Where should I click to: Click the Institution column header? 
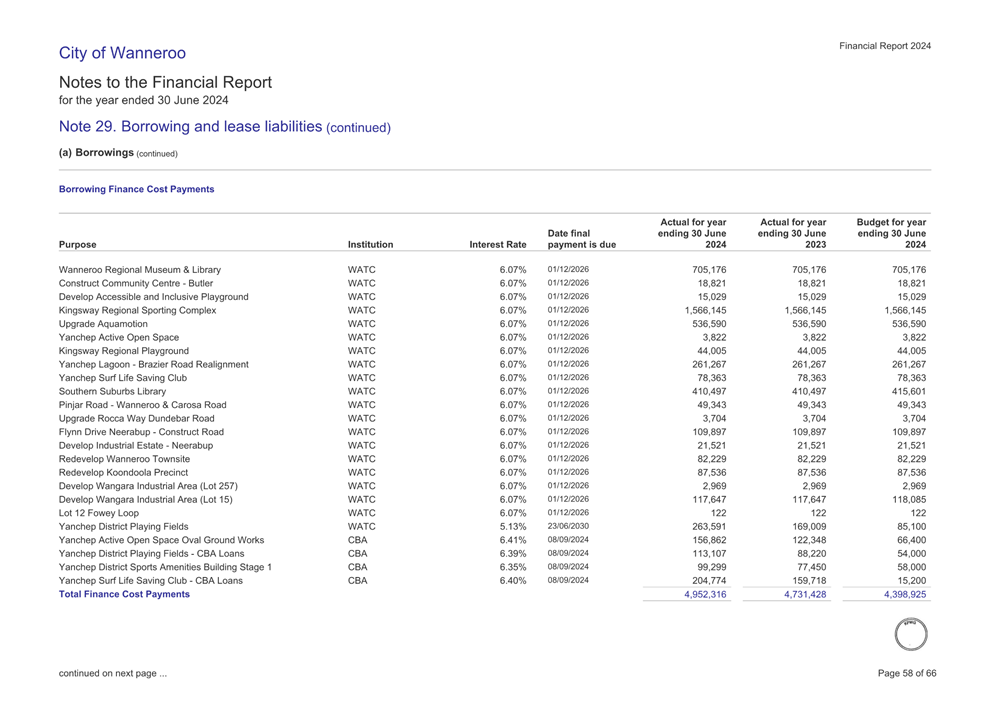pos(370,244)
